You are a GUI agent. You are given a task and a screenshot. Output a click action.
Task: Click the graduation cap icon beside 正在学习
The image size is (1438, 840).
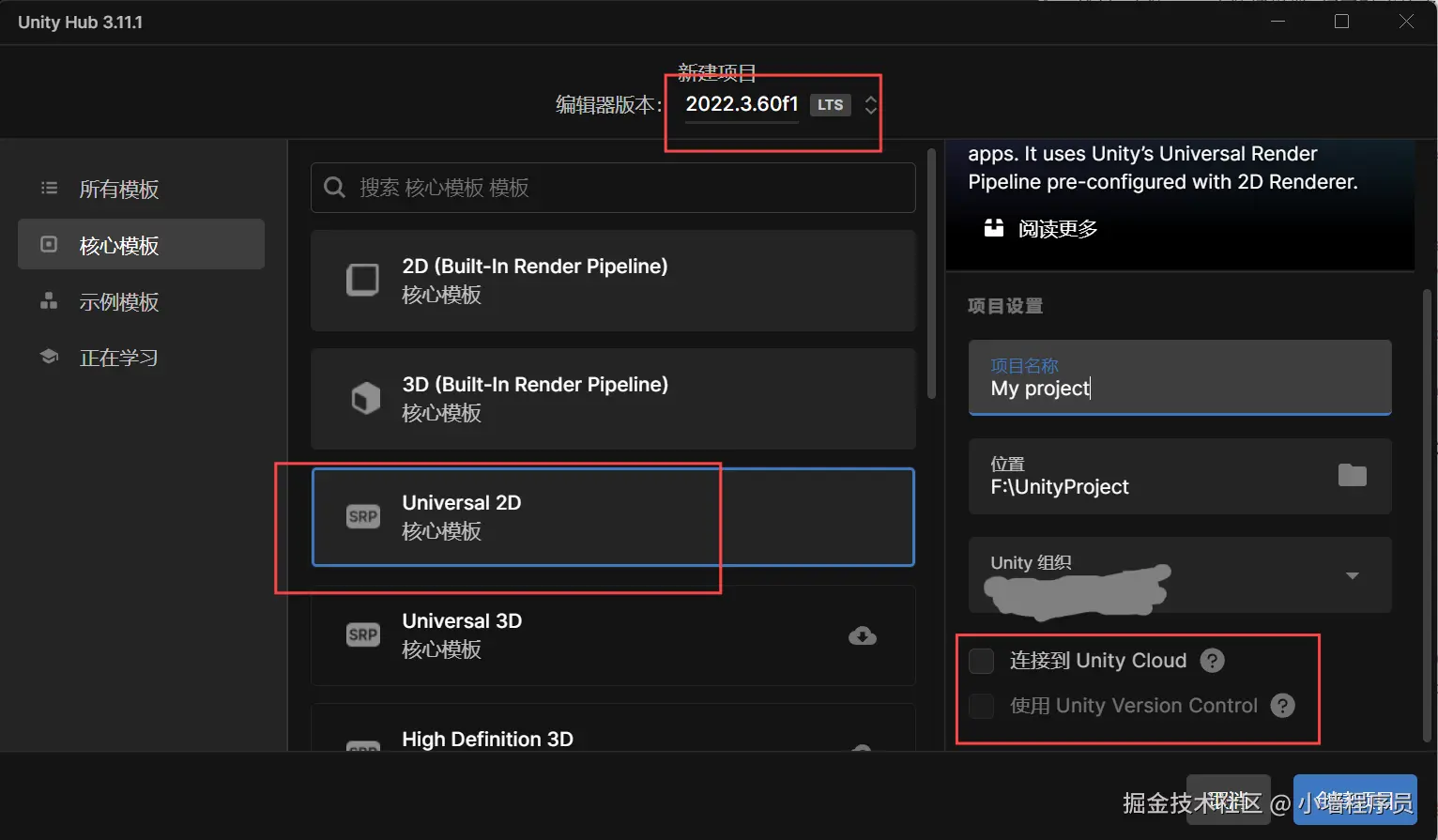(x=49, y=357)
